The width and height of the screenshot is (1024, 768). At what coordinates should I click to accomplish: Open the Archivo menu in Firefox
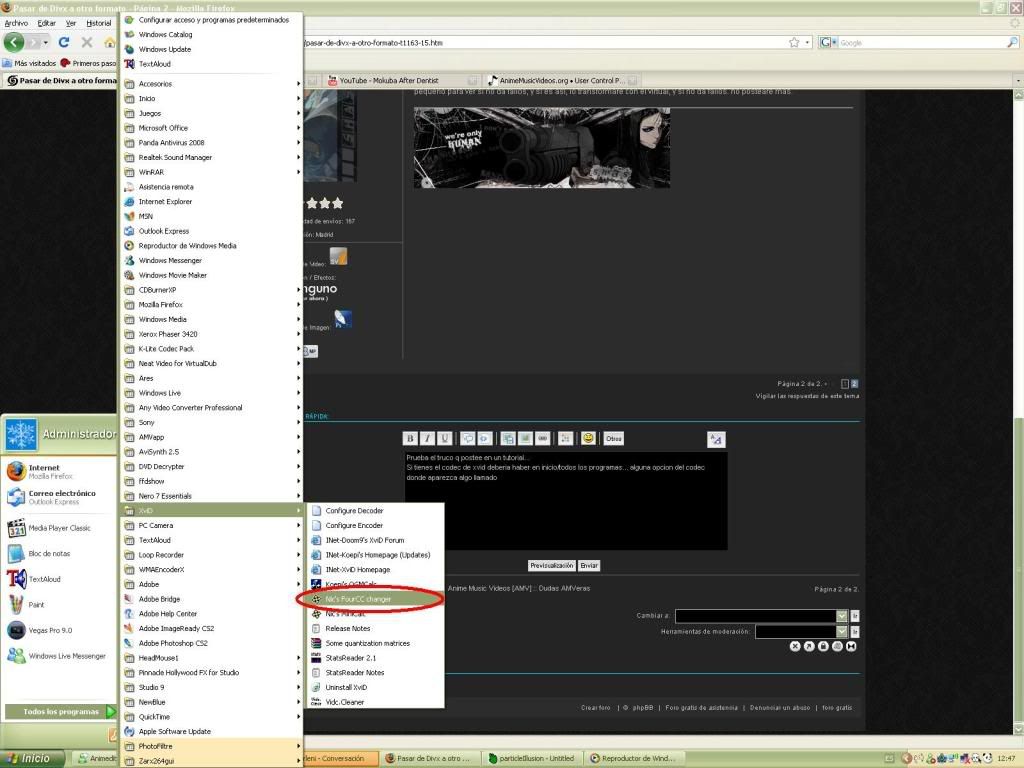pos(16,24)
